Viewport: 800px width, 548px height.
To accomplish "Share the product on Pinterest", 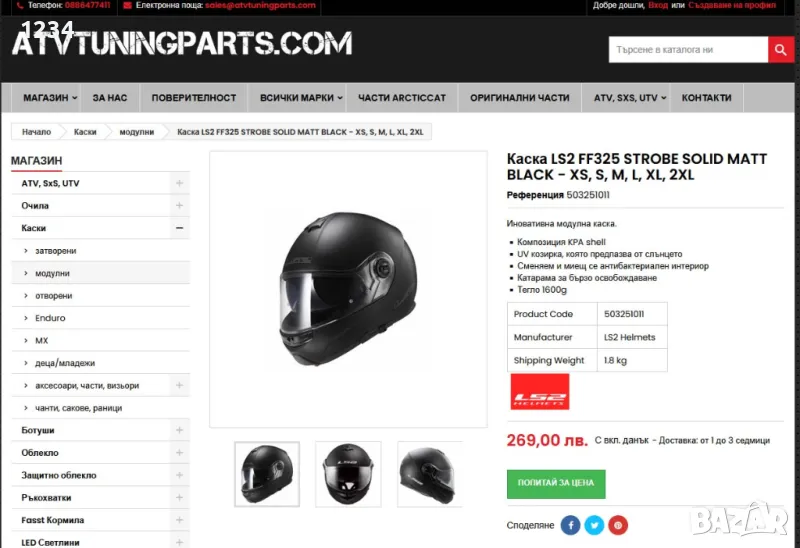I will [x=617, y=525].
